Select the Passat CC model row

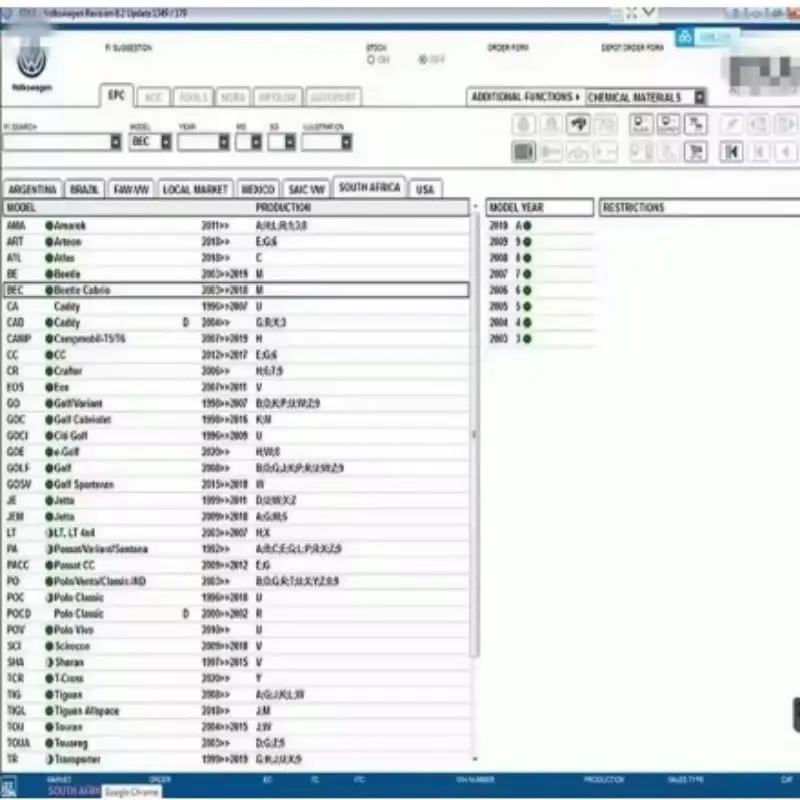(x=236, y=565)
